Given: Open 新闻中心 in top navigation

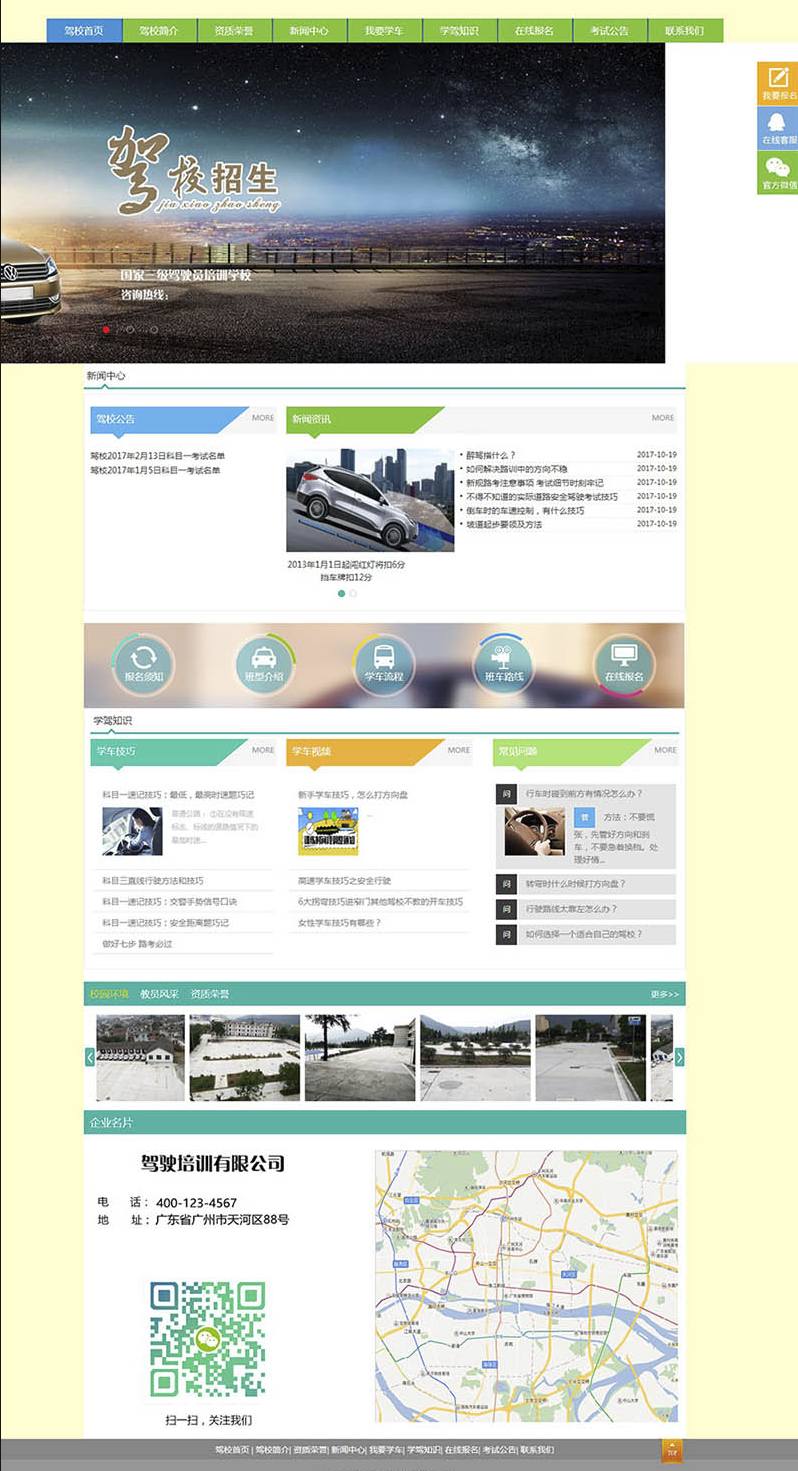Looking at the screenshot, I should tap(309, 30).
